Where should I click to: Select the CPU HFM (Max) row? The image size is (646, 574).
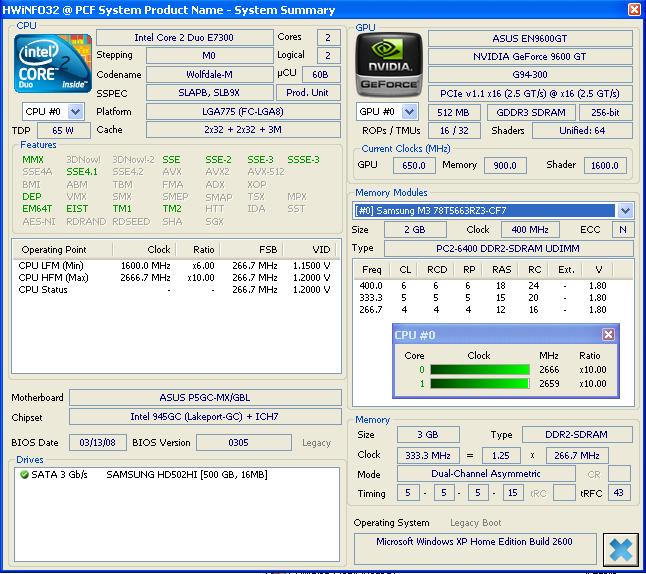[x=174, y=278]
